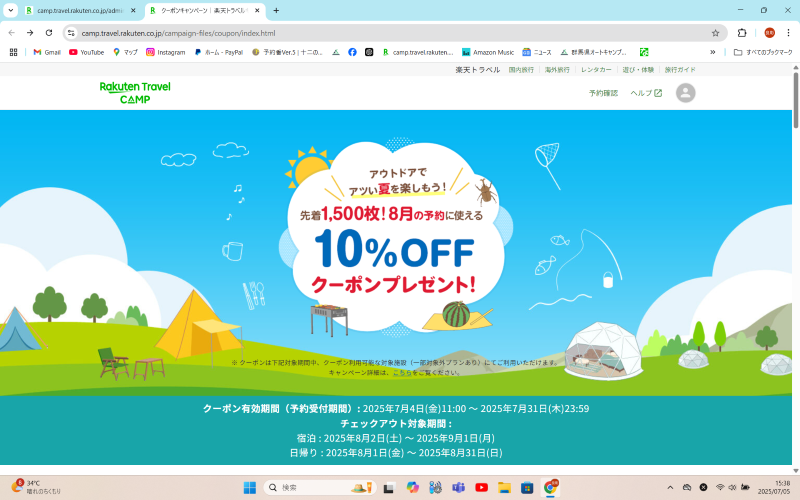Expand the hidden bookmarks overflow chevron
The height and width of the screenshot is (500, 800).
[x=713, y=52]
